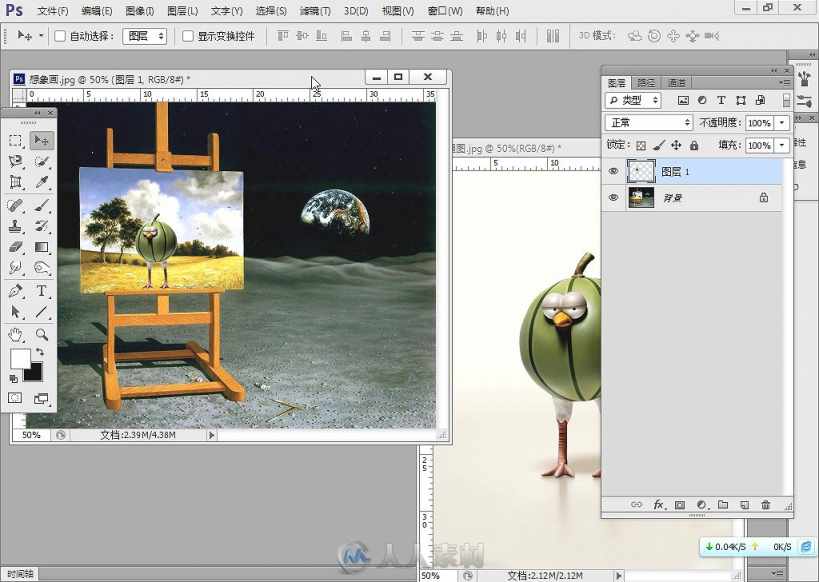The width and height of the screenshot is (819, 582).
Task: Open the 文件(F) menu
Action: pyautogui.click(x=53, y=10)
